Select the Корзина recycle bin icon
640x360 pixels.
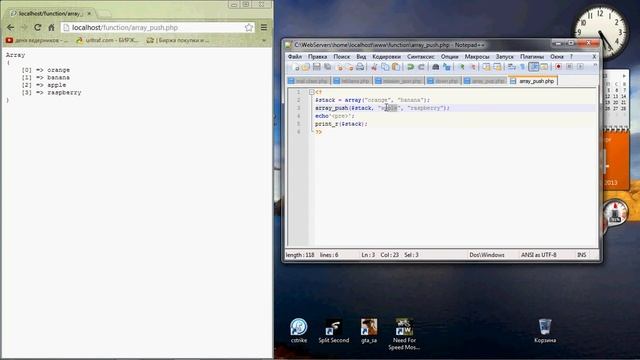[545, 330]
